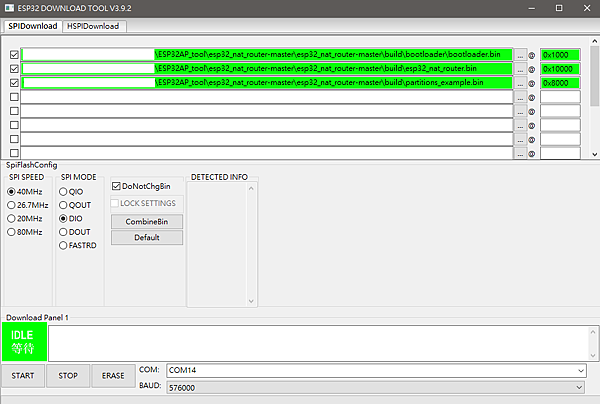Screen dimensions: 600x404
Task: Uncheck the bootloader.bin file checkbox
Action: 14,55
